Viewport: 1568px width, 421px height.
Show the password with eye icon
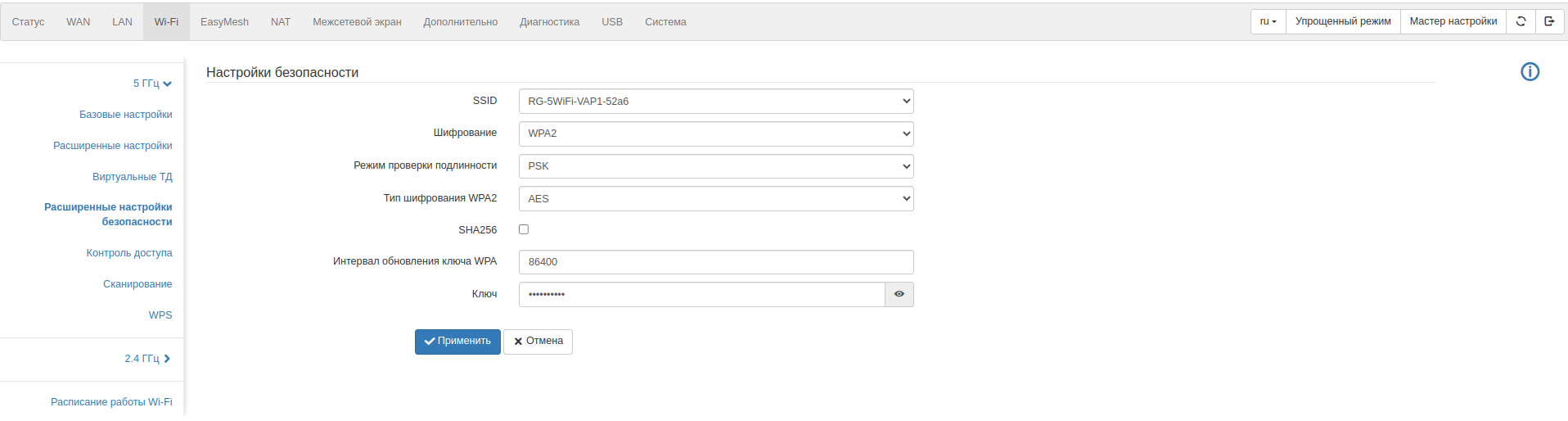pos(899,294)
